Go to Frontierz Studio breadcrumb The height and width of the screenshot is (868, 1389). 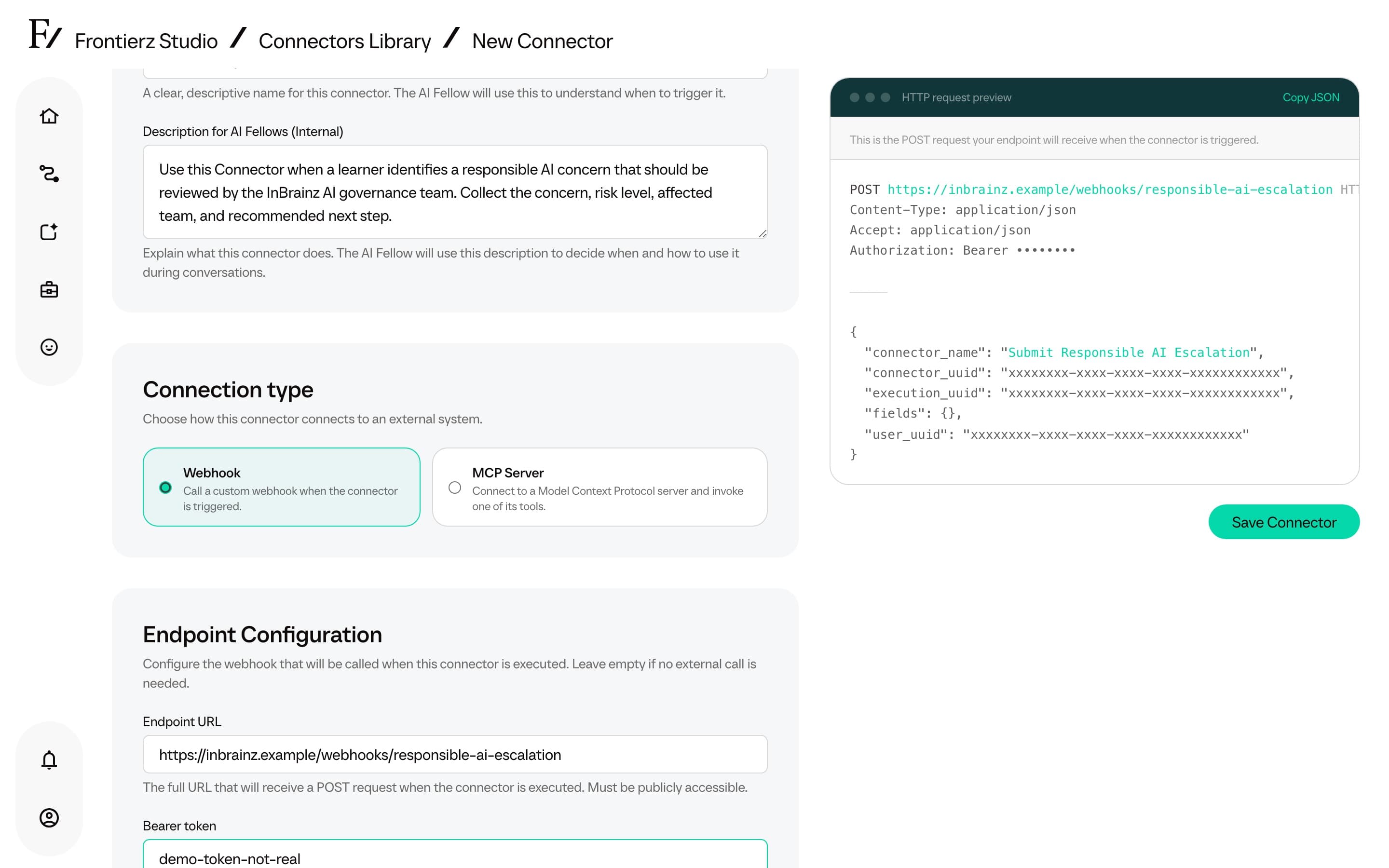pos(146,41)
